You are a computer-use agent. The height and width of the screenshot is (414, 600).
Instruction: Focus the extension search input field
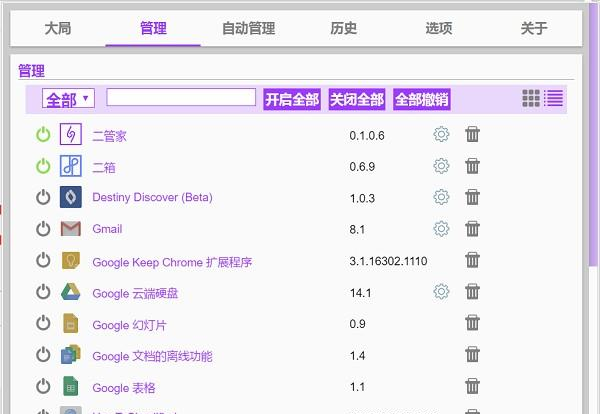tap(181, 97)
